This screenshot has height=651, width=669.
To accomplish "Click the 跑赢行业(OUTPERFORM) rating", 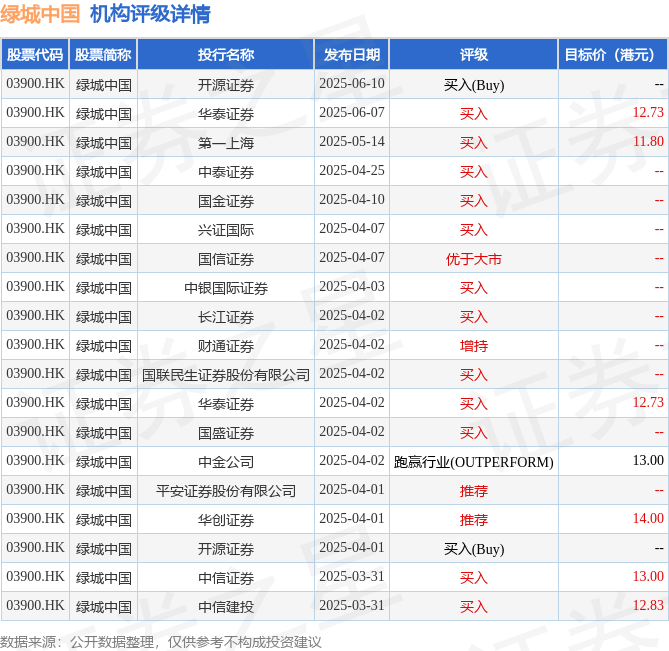I will click(x=474, y=462).
